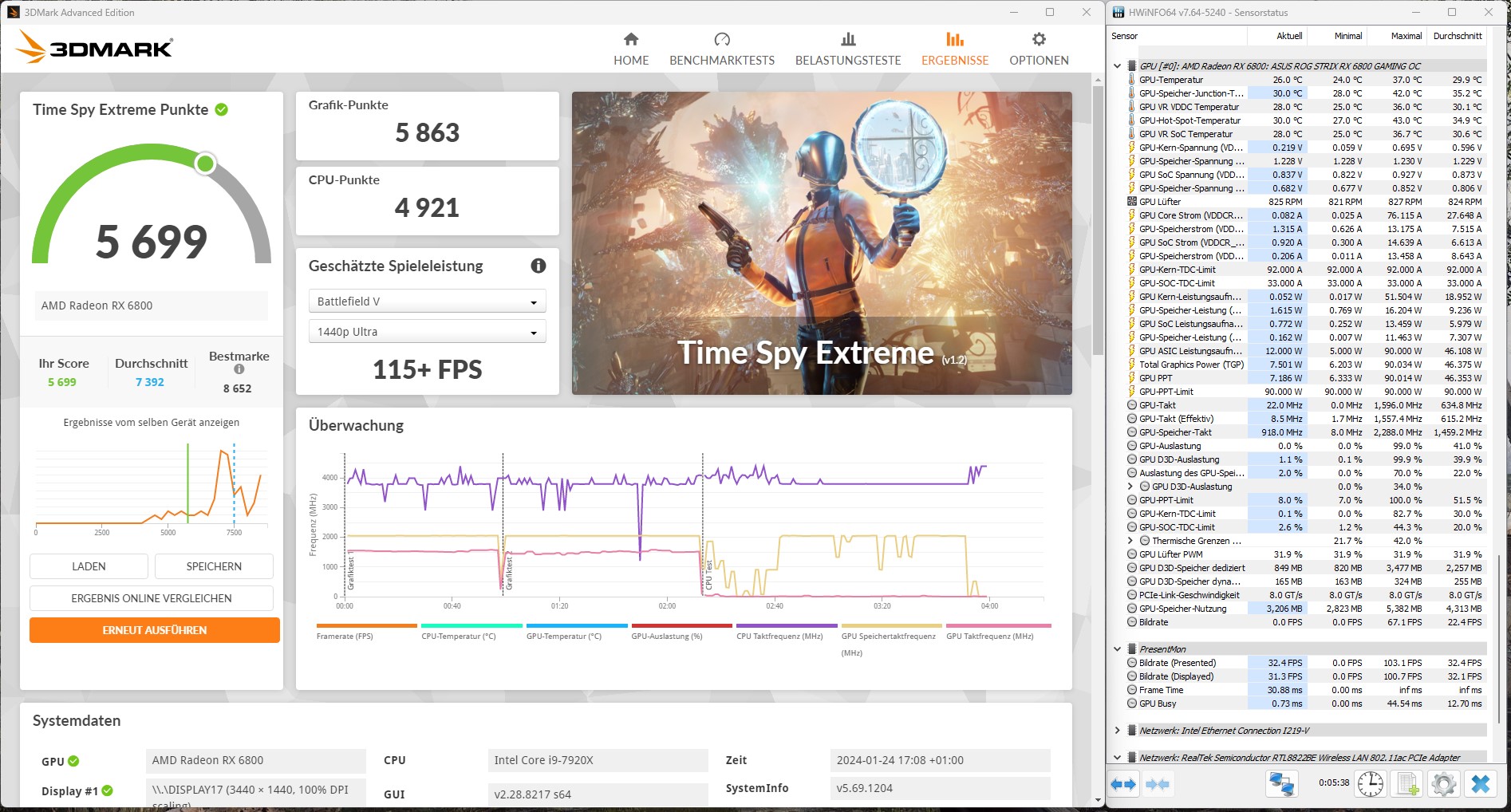Toggle CPU Taktfrequenz series in chart legend
1511x812 pixels.
point(787,631)
